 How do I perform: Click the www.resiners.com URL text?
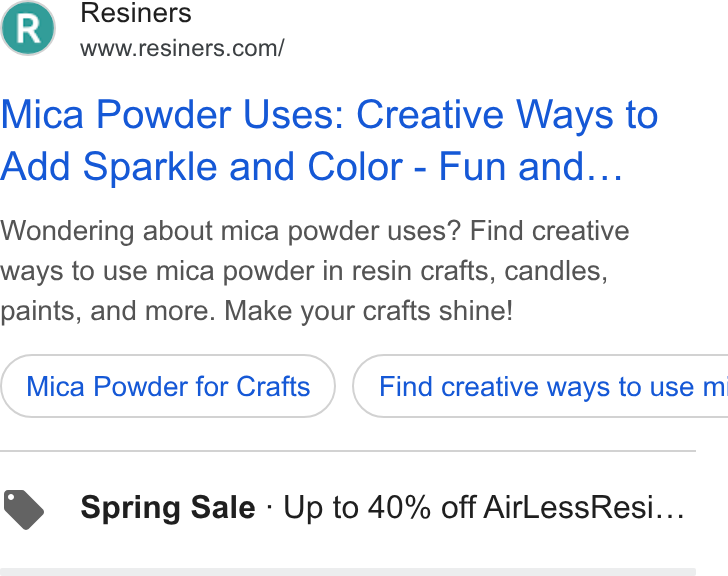coord(182,48)
